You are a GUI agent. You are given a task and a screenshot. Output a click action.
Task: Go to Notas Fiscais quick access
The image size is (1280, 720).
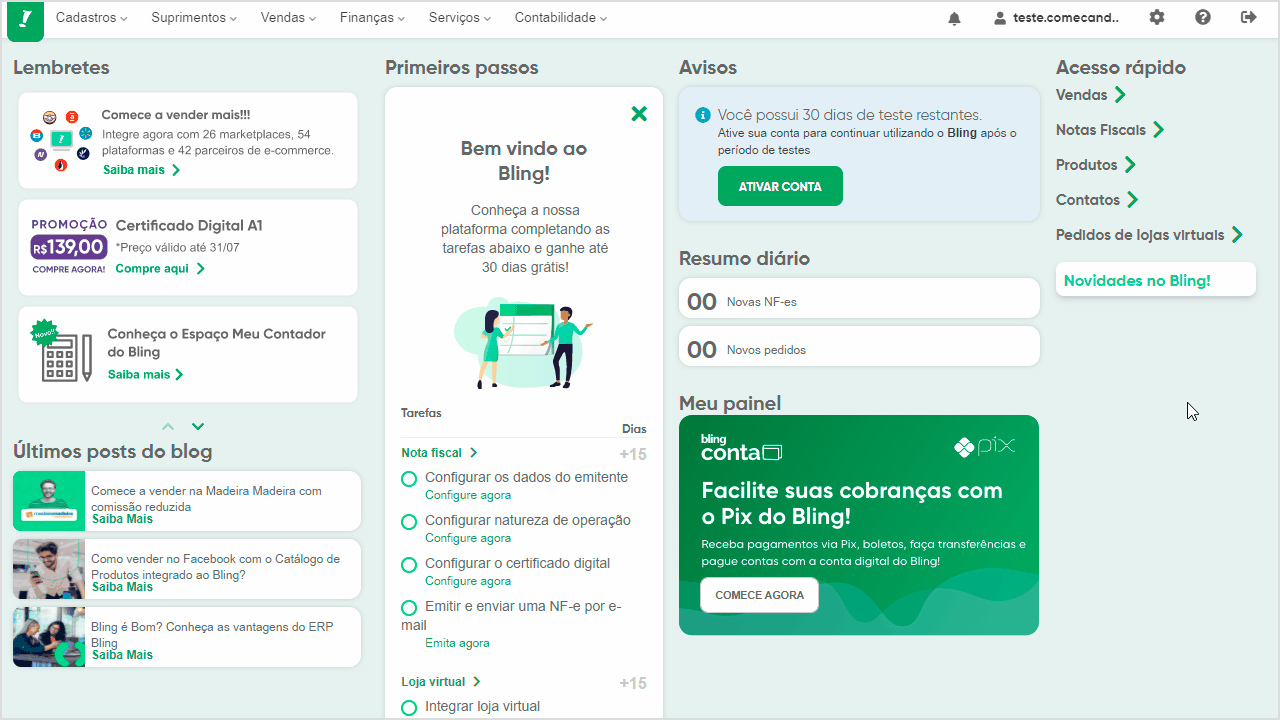1110,130
